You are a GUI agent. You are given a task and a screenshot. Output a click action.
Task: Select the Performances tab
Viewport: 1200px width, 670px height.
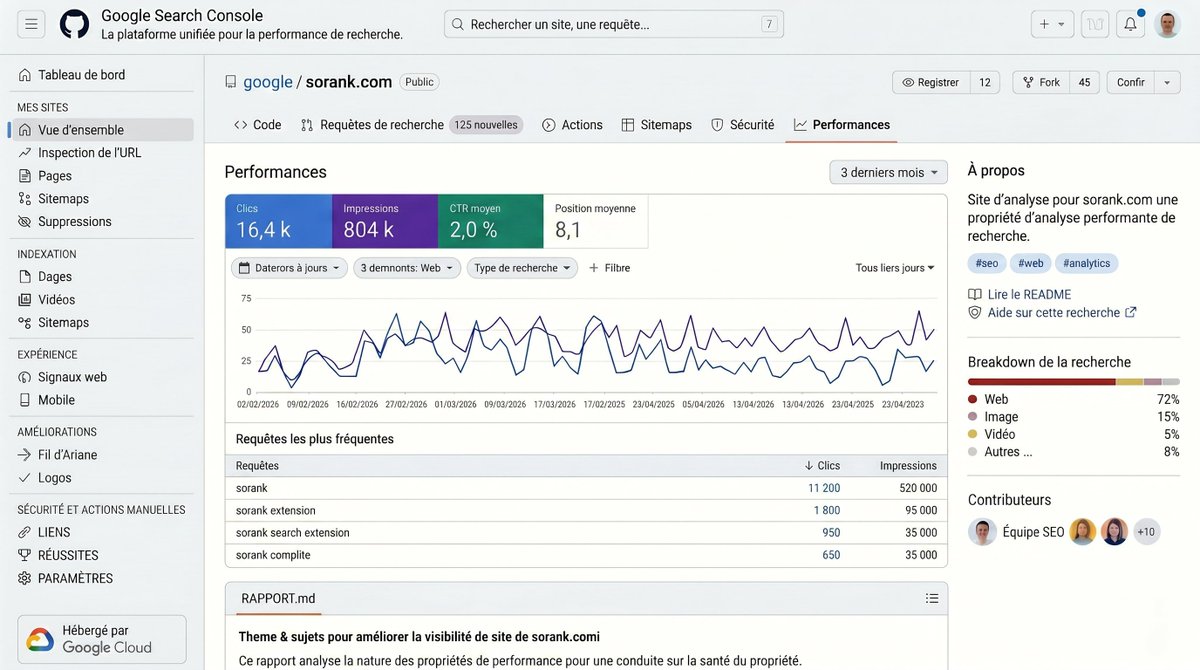(x=841, y=125)
